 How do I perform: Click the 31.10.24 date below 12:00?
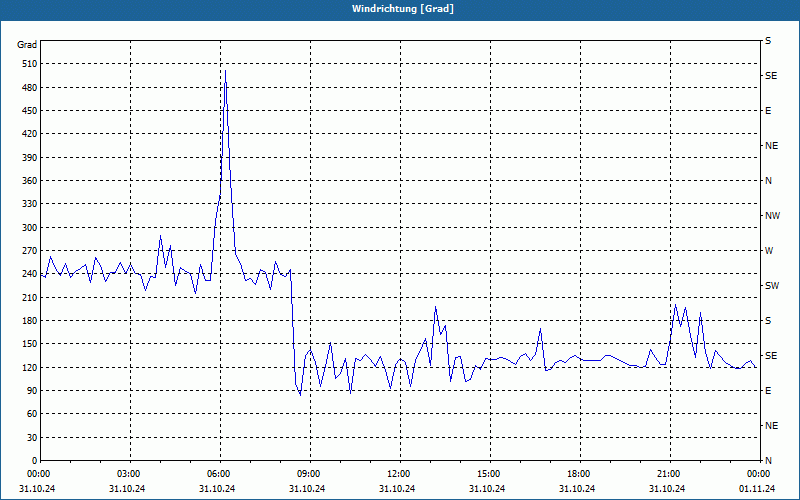coord(397,488)
